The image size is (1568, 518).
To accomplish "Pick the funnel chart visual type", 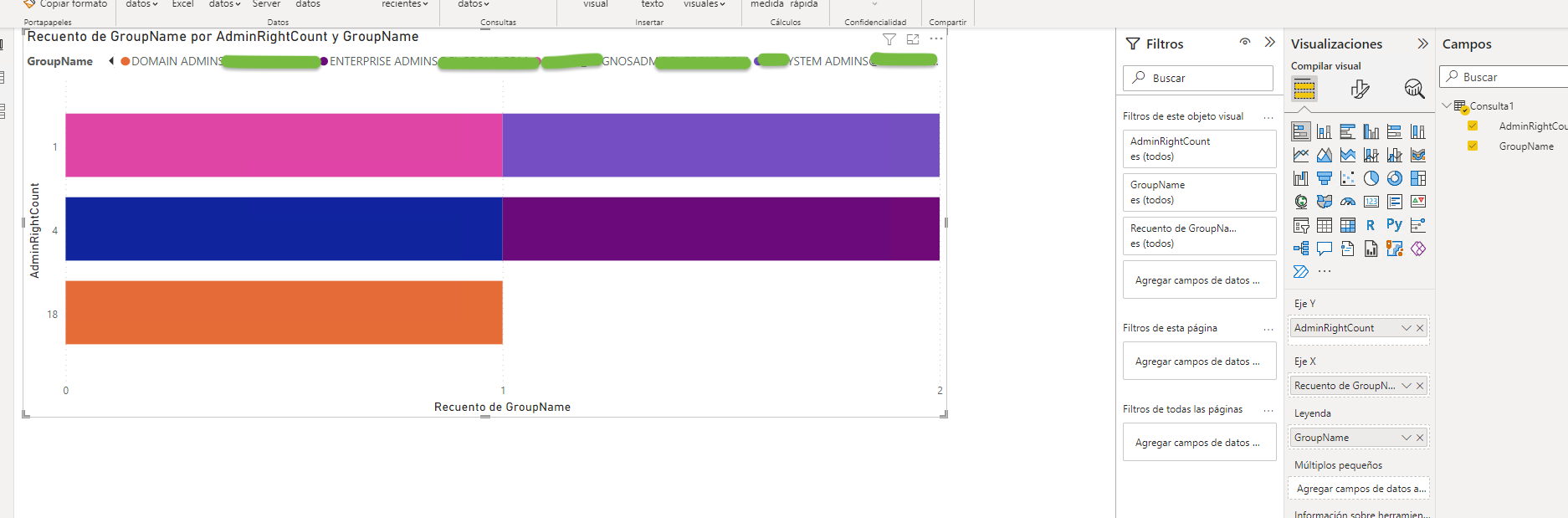I will click(1324, 178).
